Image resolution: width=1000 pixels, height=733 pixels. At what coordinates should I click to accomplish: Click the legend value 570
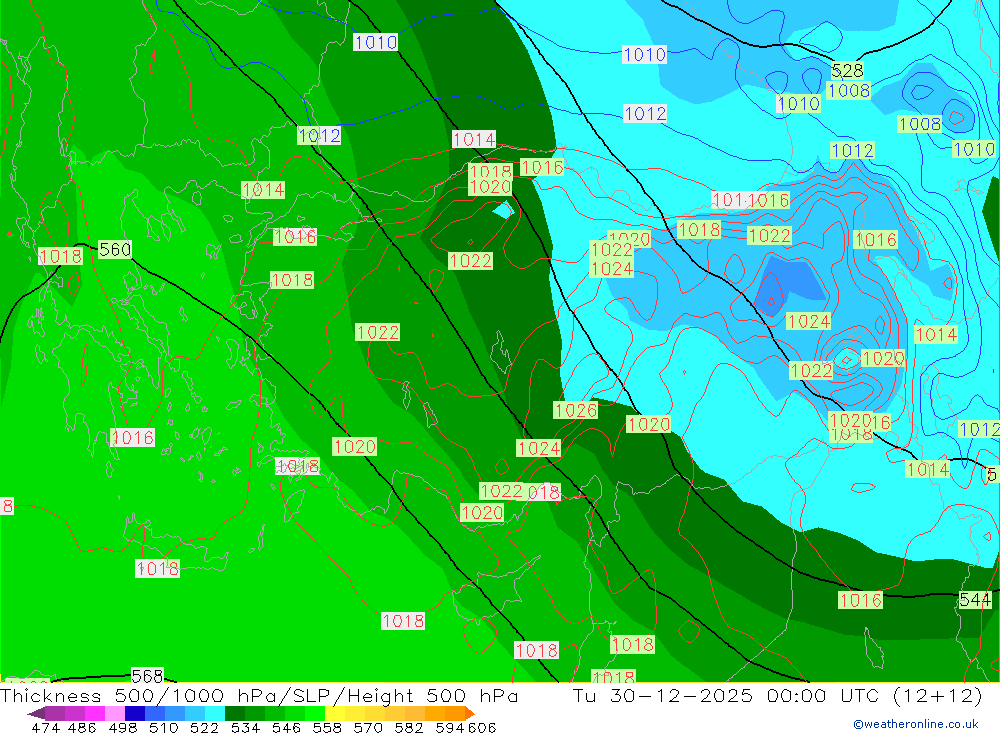[368, 727]
